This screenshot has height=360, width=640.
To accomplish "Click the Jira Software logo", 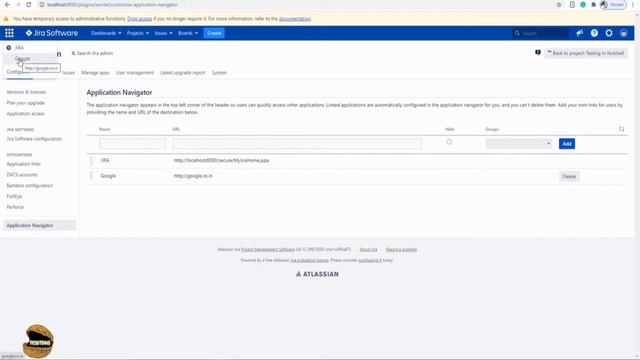I will 52,33.
